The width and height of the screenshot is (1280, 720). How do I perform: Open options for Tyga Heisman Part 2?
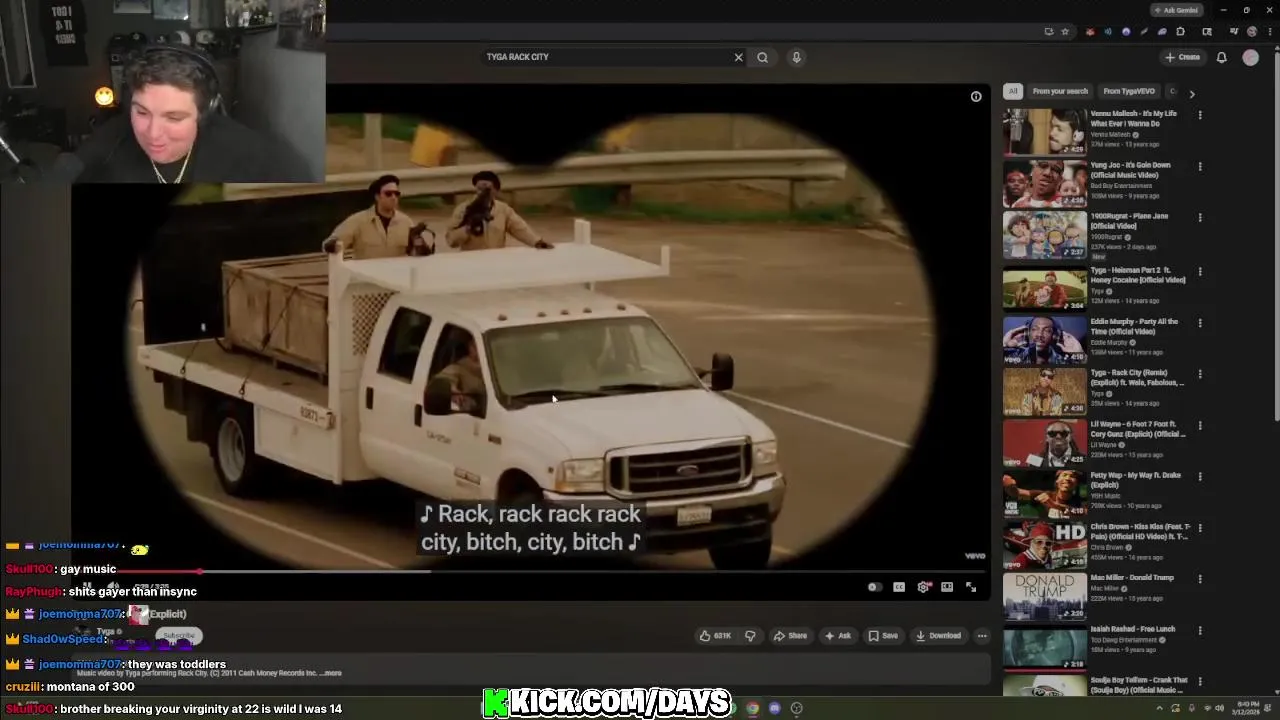pos(1200,271)
